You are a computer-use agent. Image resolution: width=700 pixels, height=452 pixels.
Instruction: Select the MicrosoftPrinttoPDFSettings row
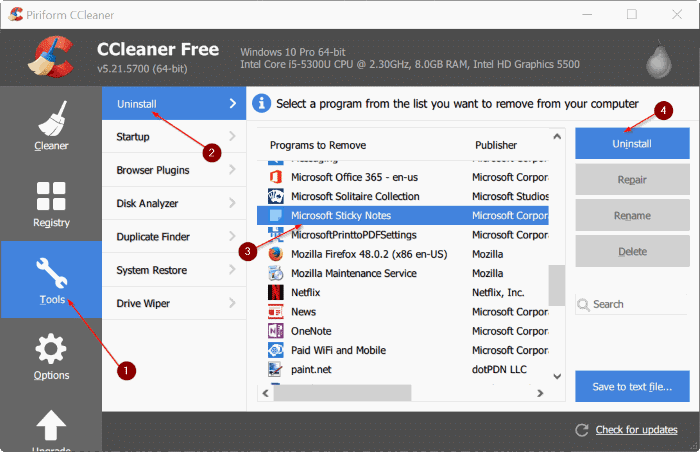click(403, 234)
